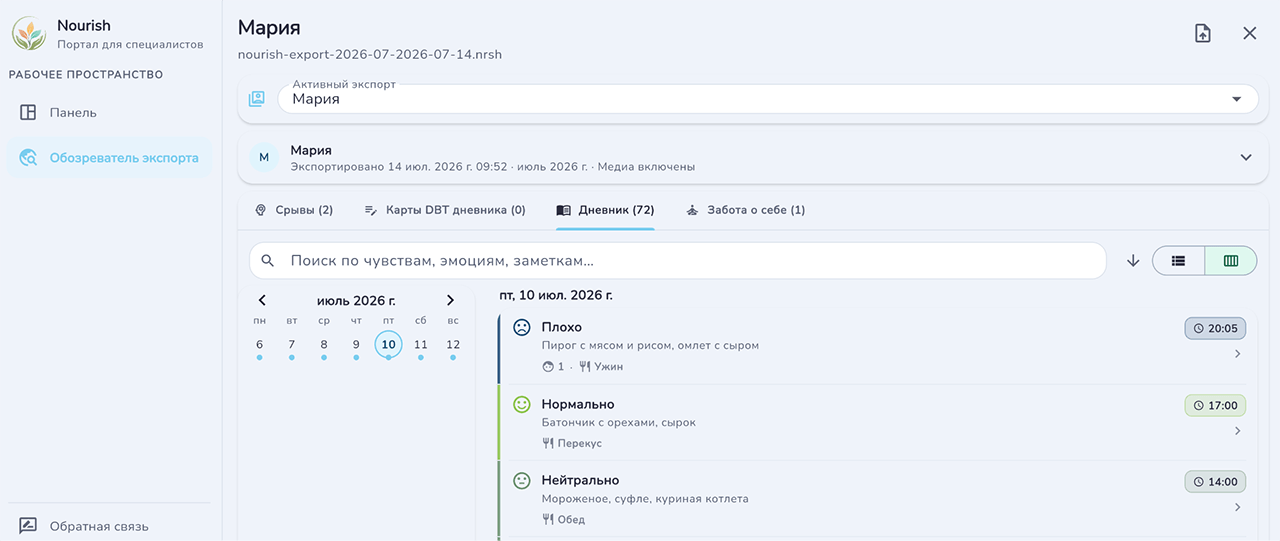Click filename nourish-export-2026-07-2026-07-14.nrsh
1280x541 pixels.
(x=370, y=55)
